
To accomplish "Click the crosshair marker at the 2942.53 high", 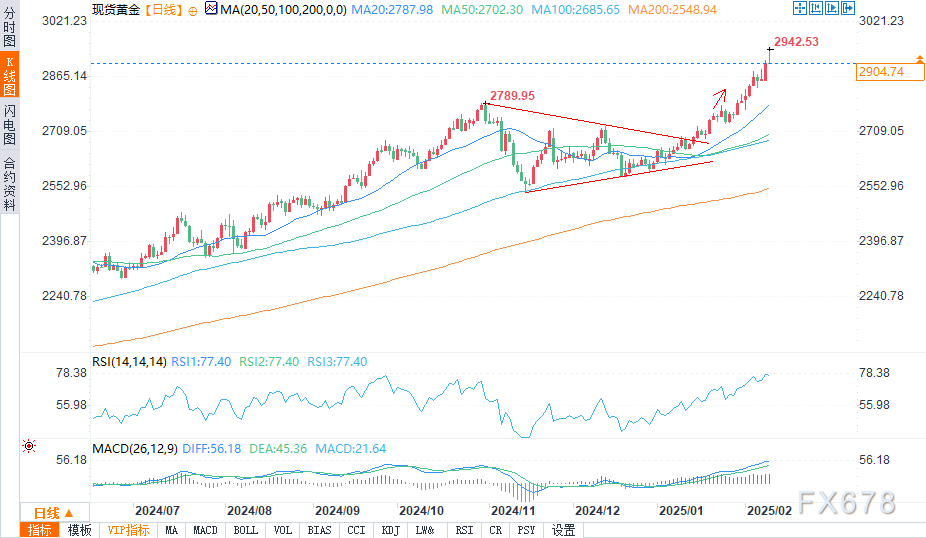I will (x=769, y=49).
